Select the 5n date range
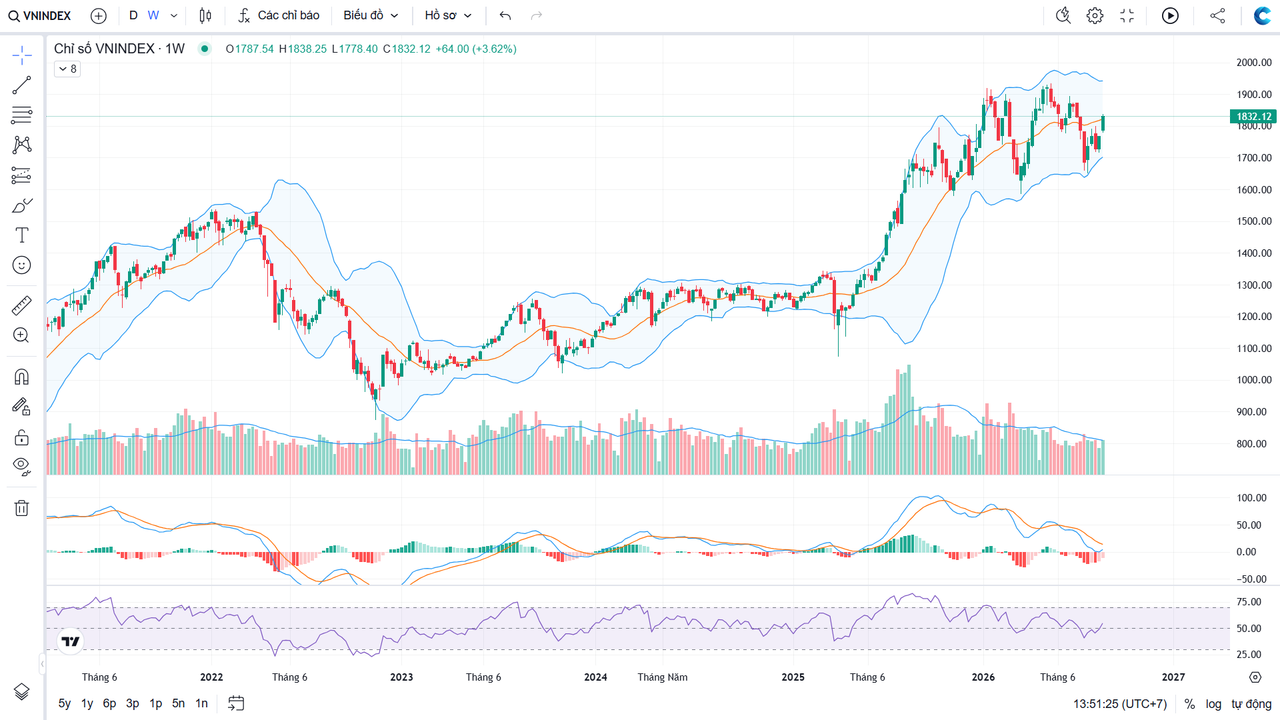The width and height of the screenshot is (1280, 720). point(178,703)
